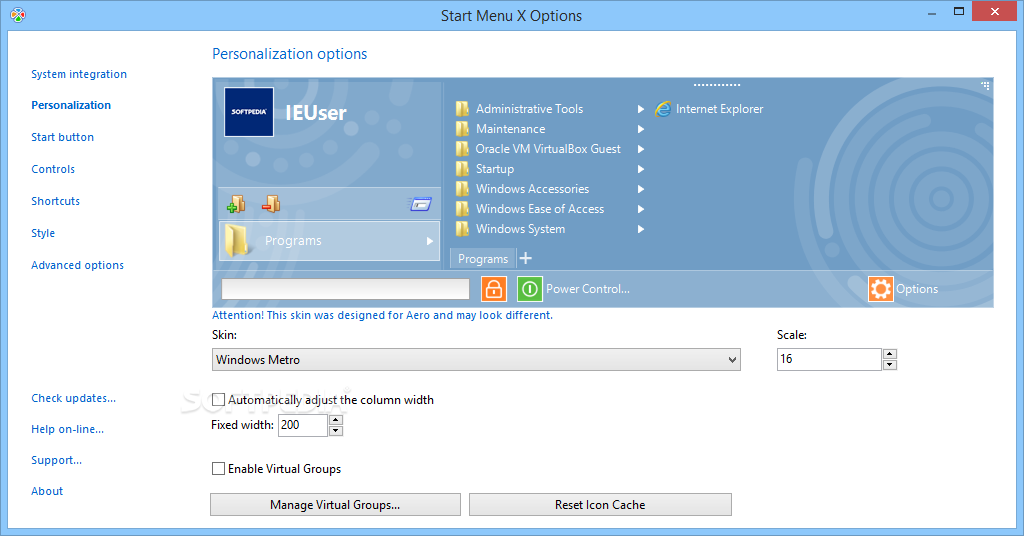Image resolution: width=1024 pixels, height=536 pixels.
Task: Click the orange gear Options icon
Action: pyautogui.click(x=880, y=289)
